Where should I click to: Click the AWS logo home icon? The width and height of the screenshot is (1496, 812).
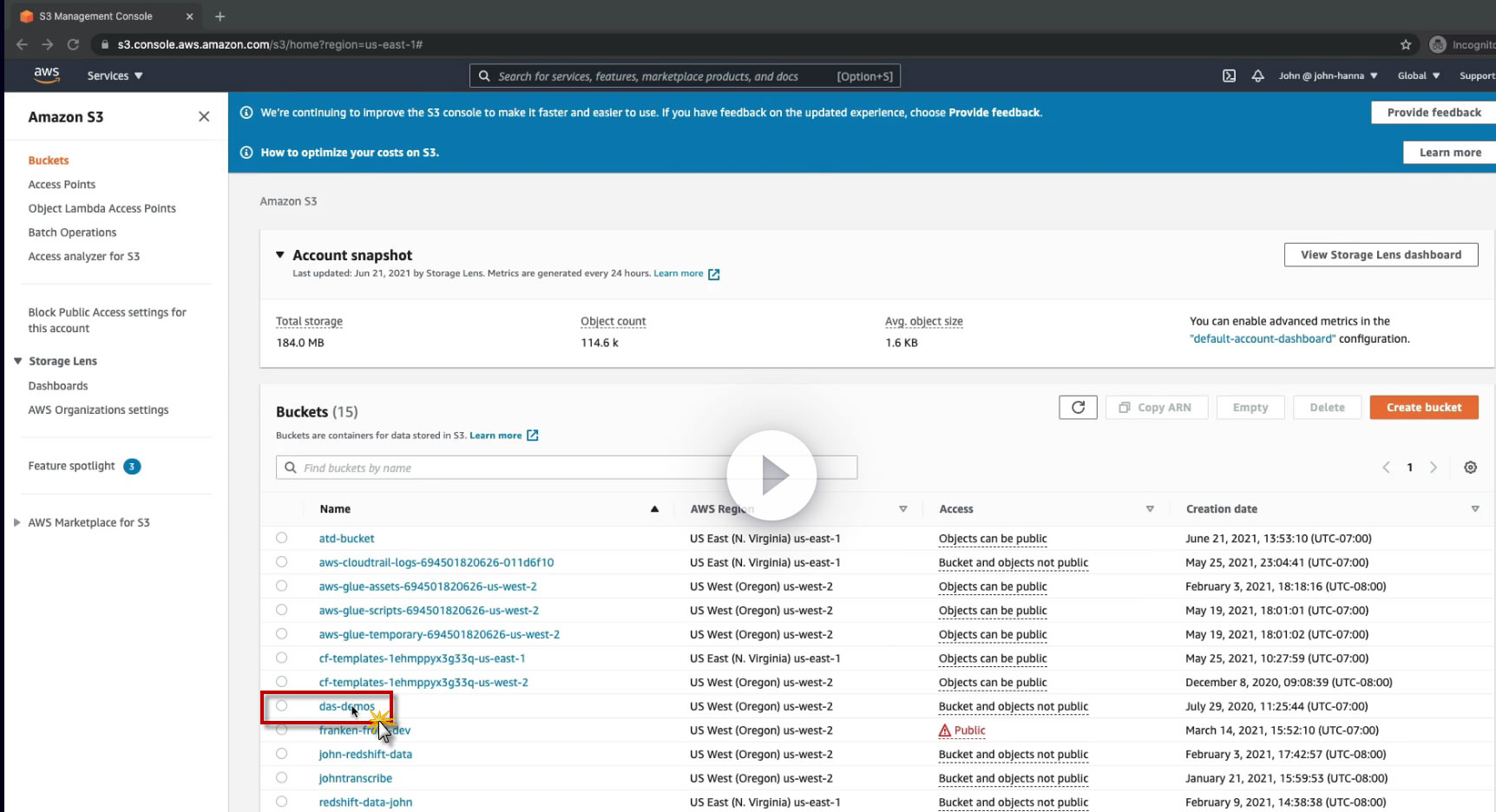[x=47, y=75]
